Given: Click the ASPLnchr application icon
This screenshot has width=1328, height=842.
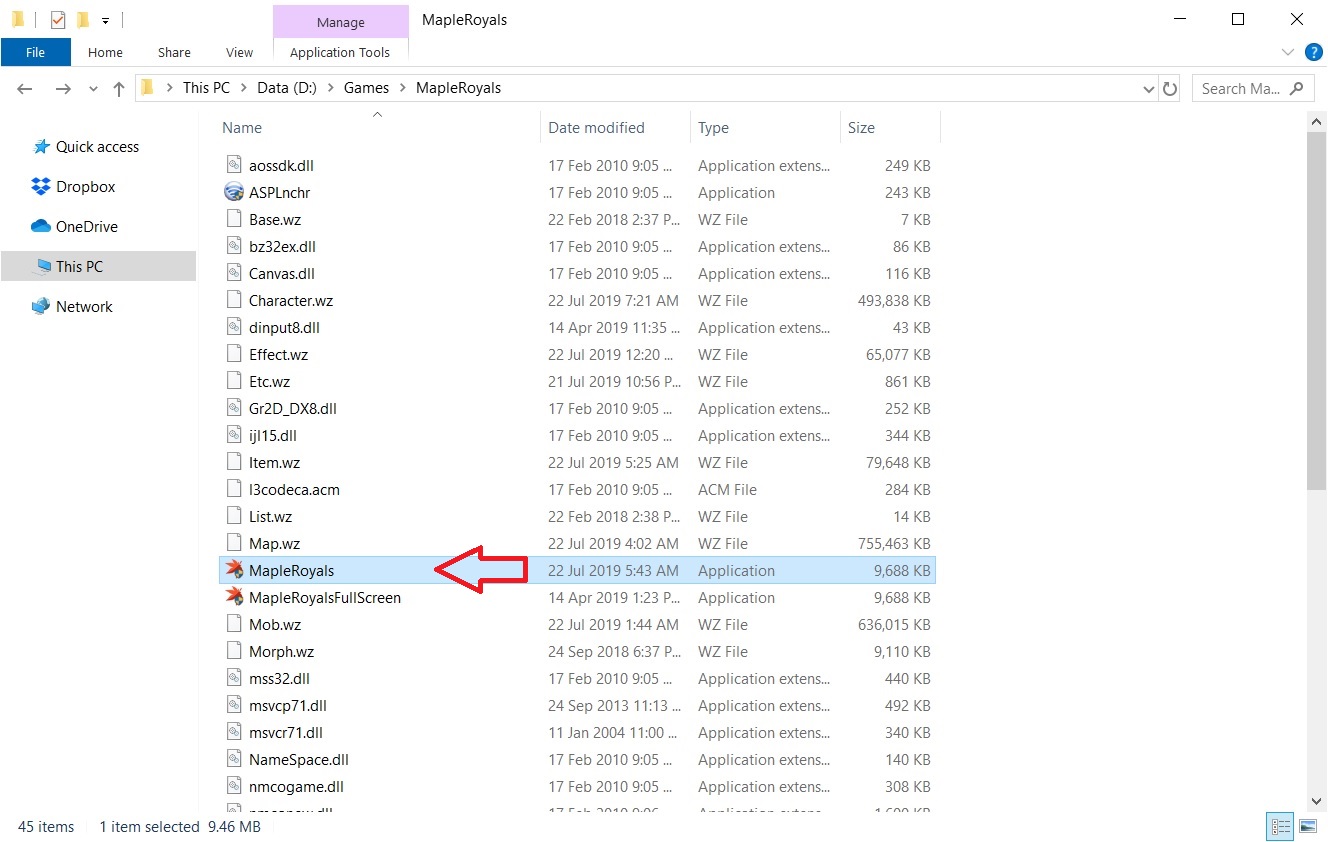Looking at the screenshot, I should pyautogui.click(x=234, y=192).
